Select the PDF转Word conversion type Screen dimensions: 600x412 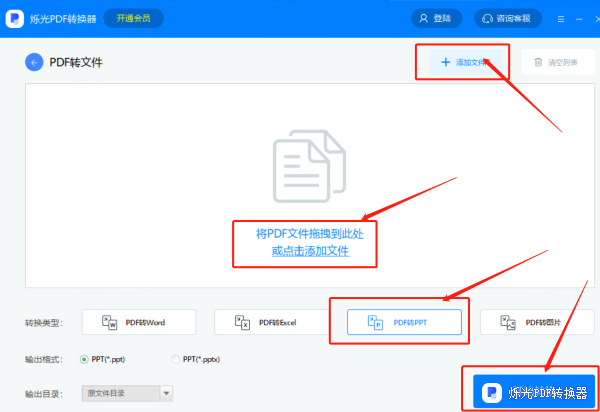[x=139, y=322]
